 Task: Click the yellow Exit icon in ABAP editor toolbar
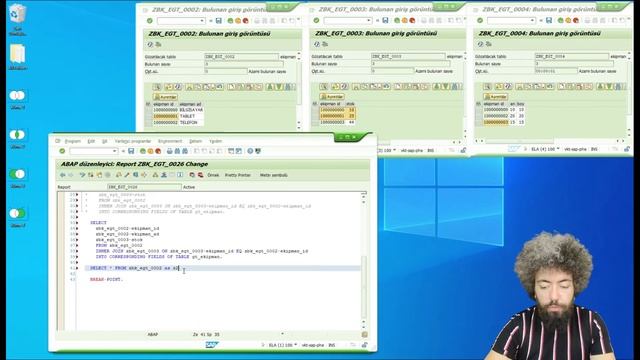150,151
